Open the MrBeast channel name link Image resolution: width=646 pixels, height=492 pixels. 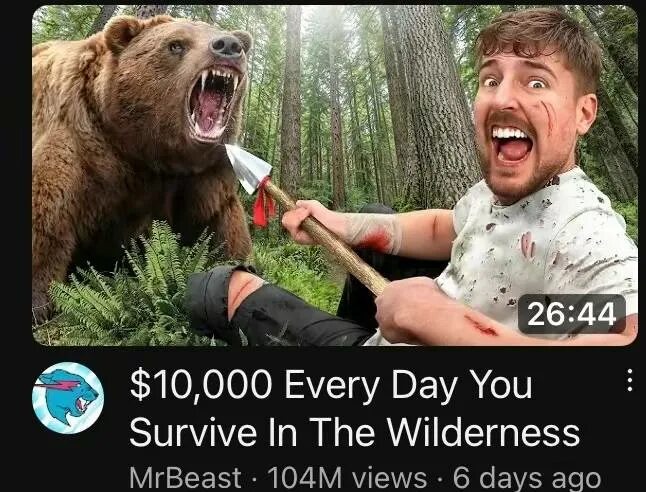click(x=185, y=478)
